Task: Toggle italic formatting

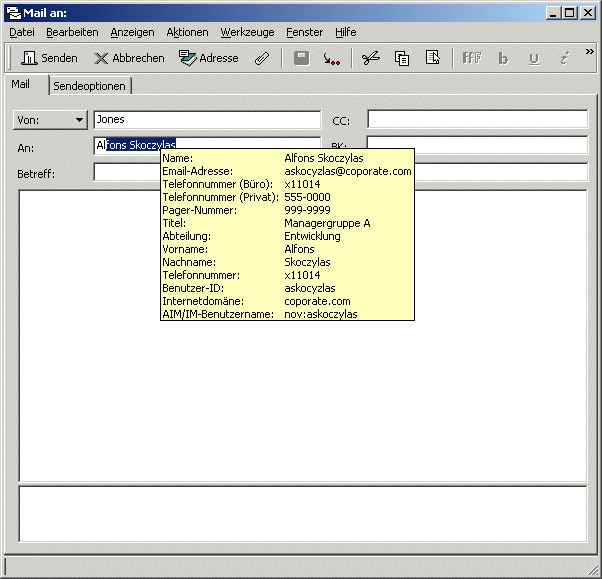Action: click(564, 58)
